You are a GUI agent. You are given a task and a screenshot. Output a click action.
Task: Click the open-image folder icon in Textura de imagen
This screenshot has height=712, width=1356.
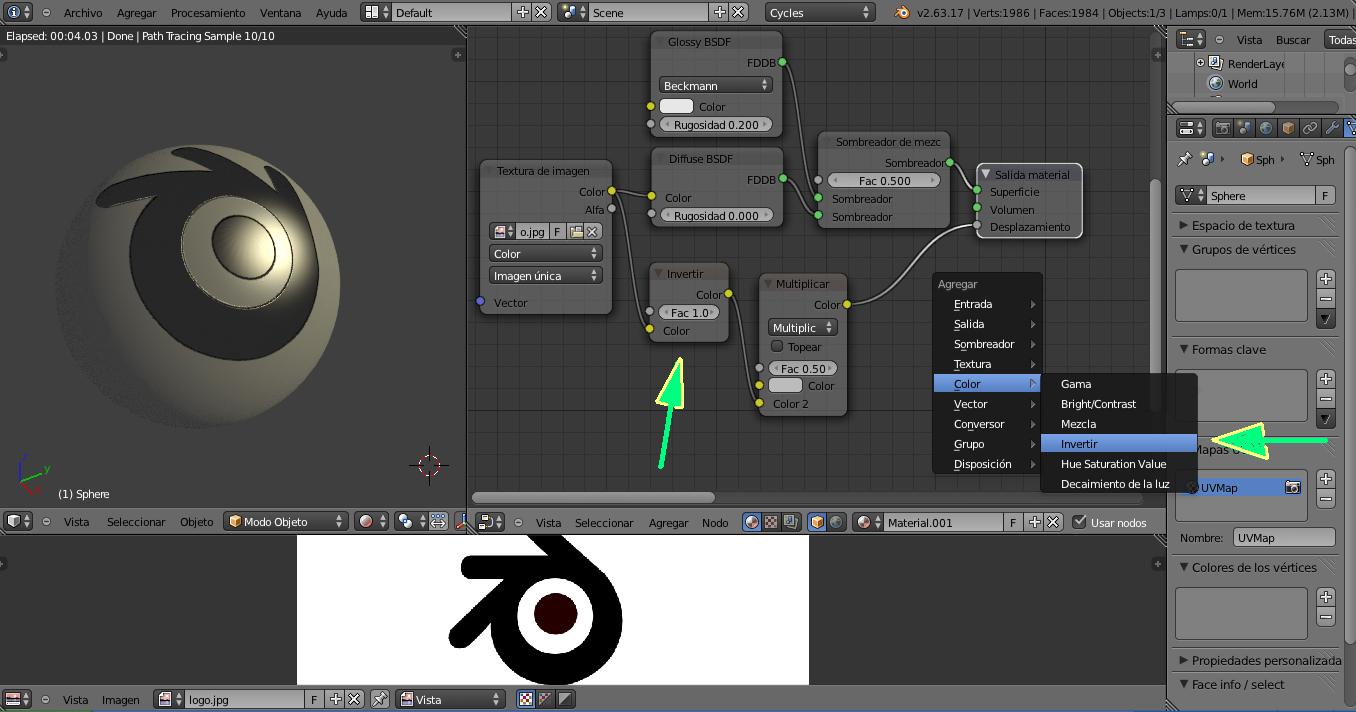point(575,232)
